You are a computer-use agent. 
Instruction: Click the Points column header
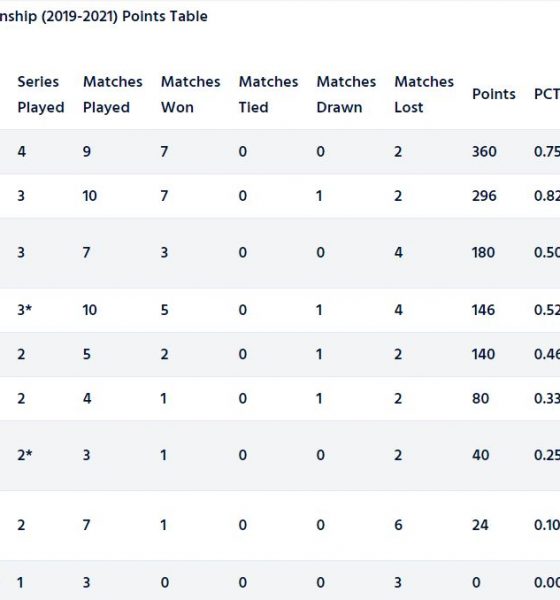coord(494,94)
